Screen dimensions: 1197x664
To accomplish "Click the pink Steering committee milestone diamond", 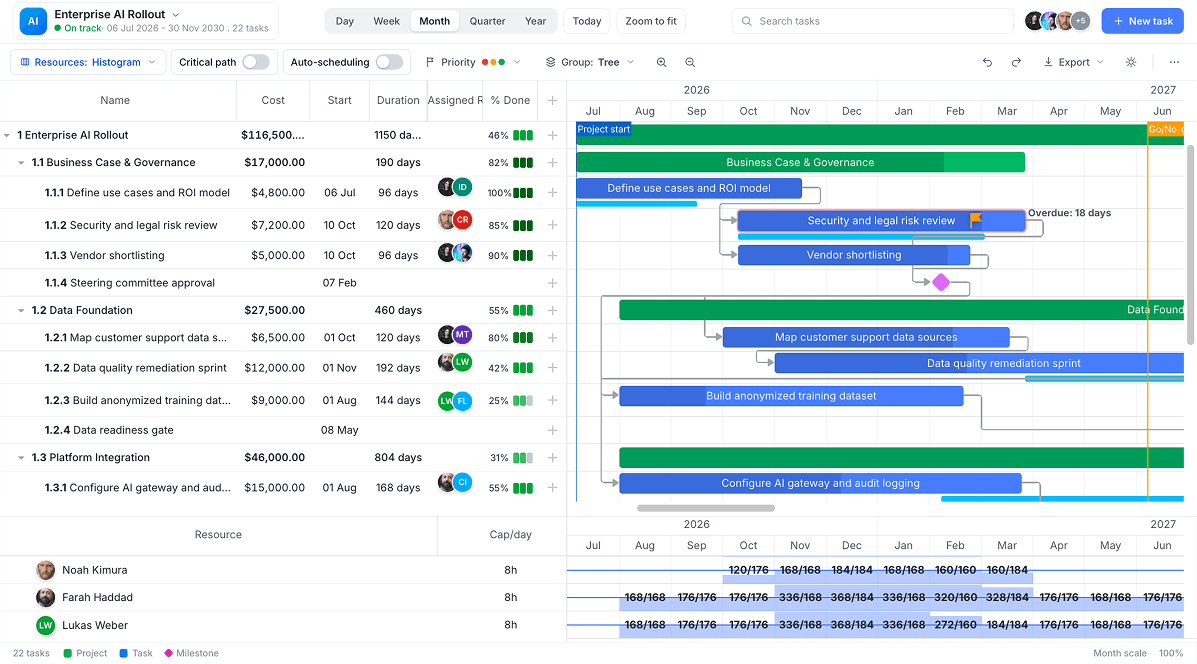I will click(940, 282).
